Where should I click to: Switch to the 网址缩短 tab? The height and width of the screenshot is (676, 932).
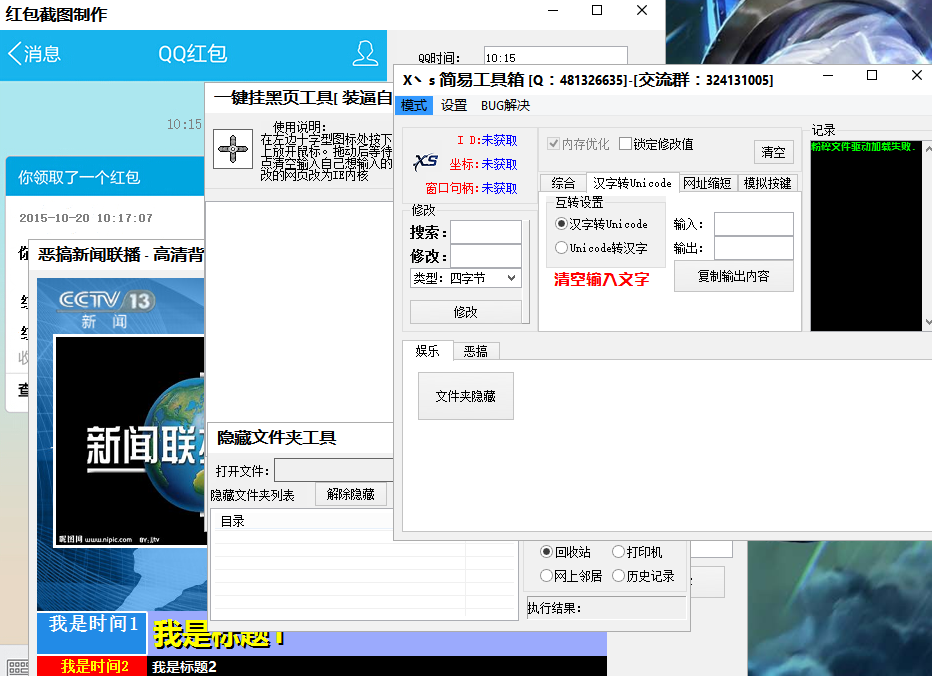(707, 183)
